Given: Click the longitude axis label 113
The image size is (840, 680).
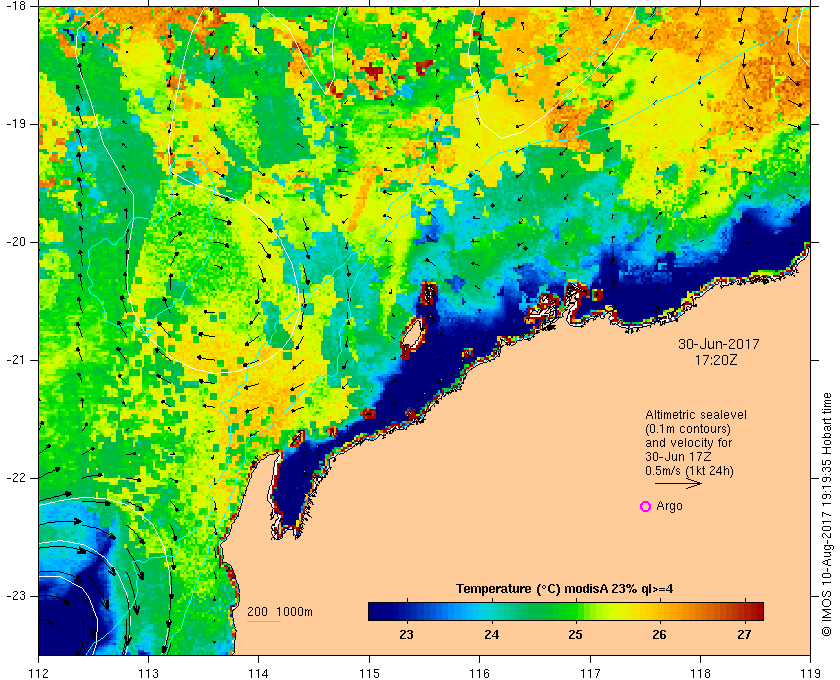Looking at the screenshot, I should (x=148, y=672).
